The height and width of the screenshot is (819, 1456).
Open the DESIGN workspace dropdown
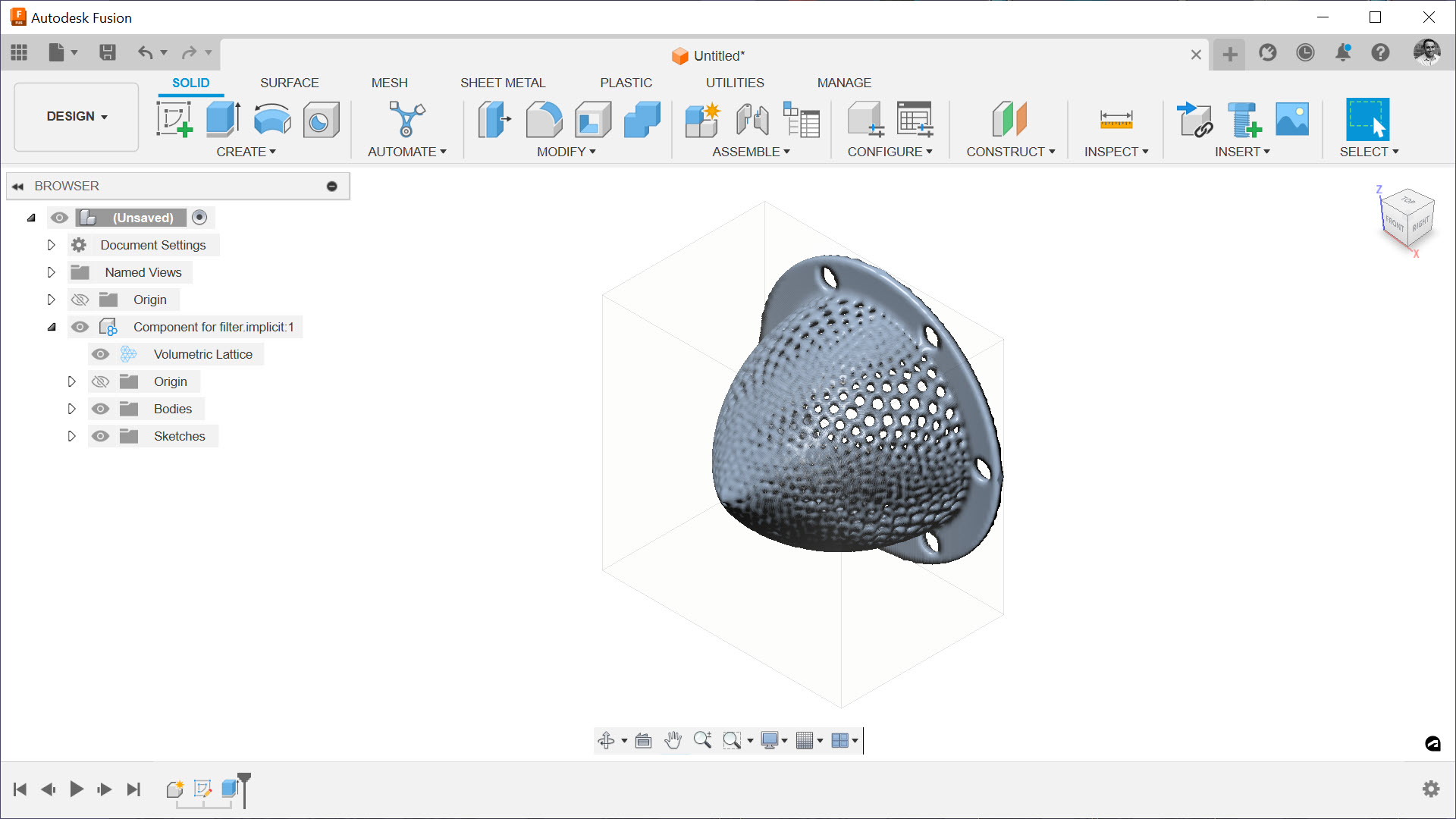77,116
